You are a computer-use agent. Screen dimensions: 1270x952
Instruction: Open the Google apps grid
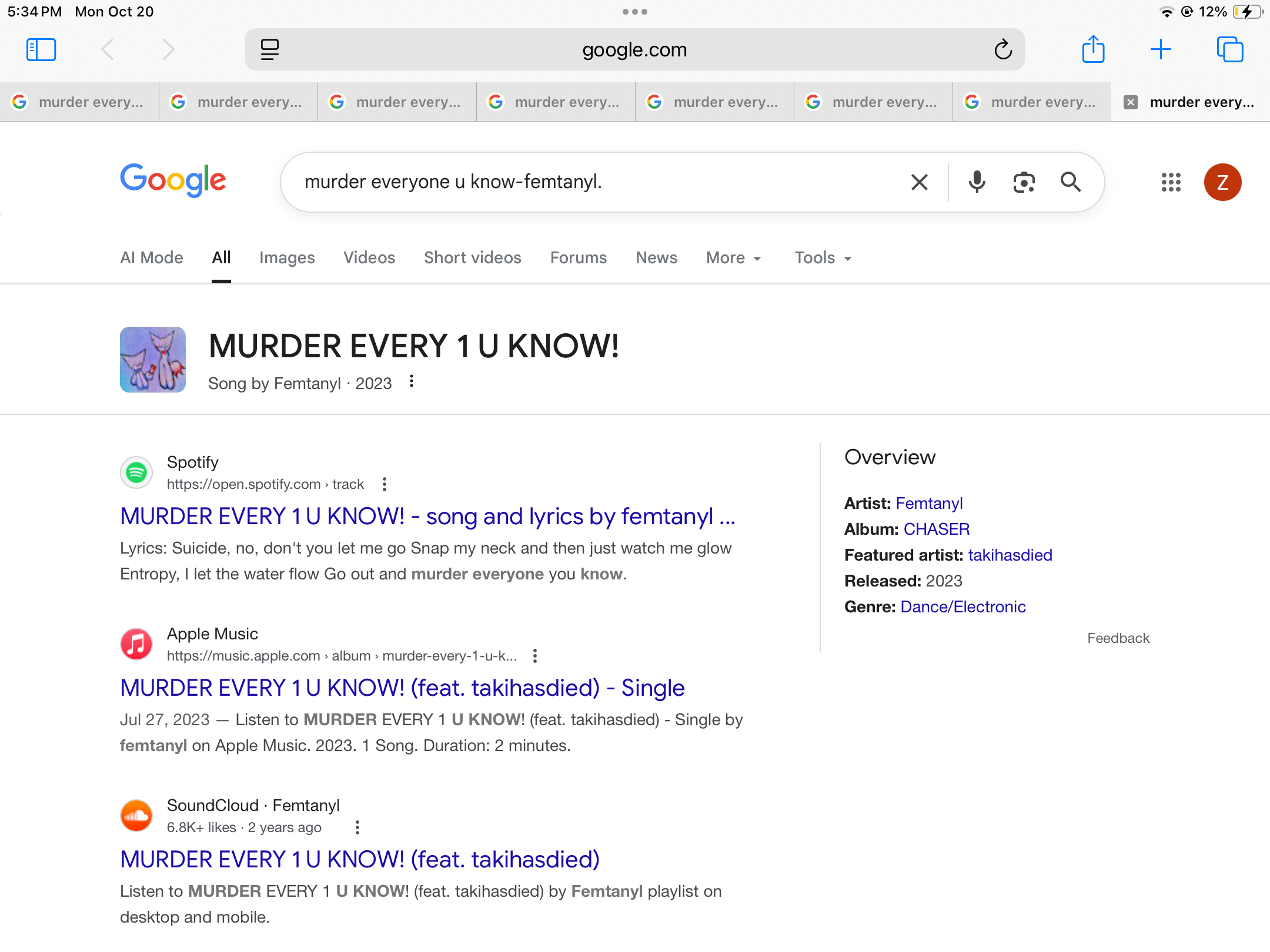[x=1171, y=182]
